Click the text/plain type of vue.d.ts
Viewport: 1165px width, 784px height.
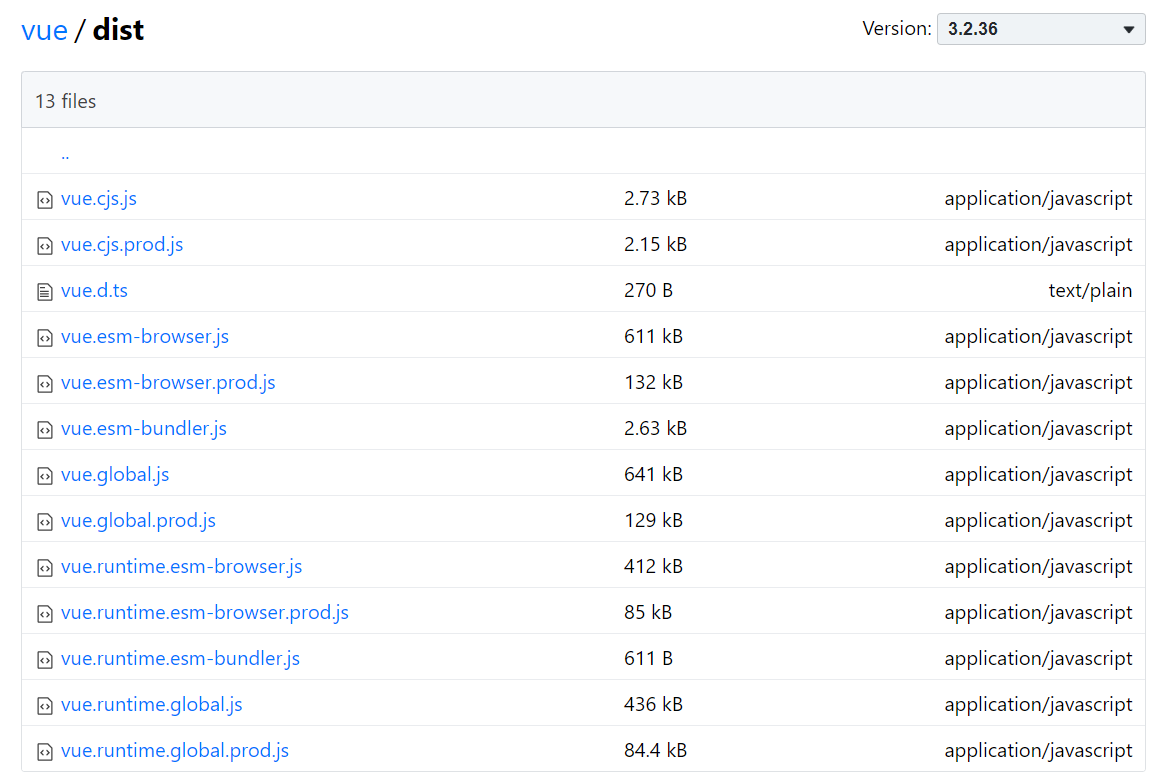click(x=1090, y=291)
